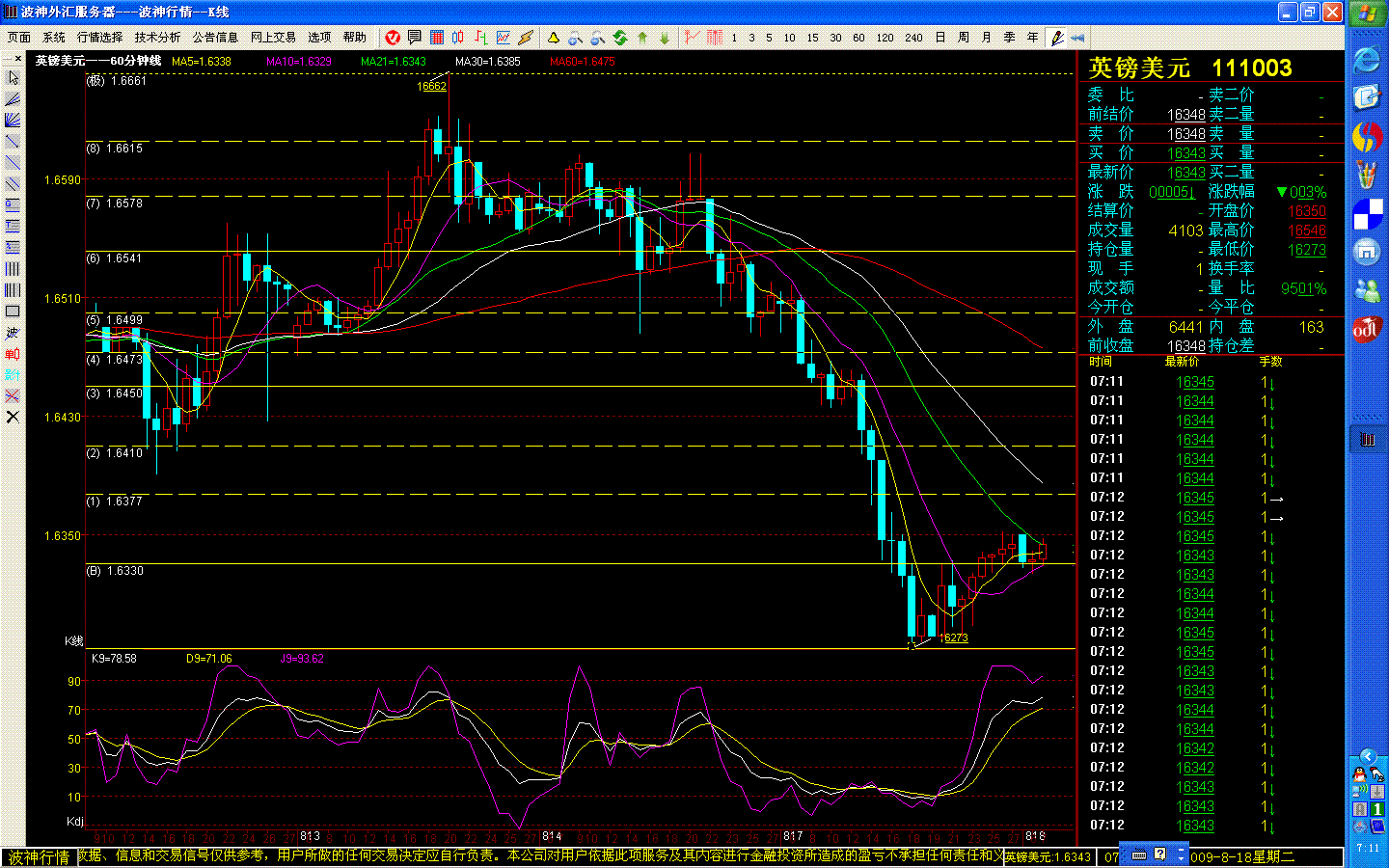The height and width of the screenshot is (868, 1389).
Task: Click the red tick-line chart icon
Action: pyautogui.click(x=692, y=38)
